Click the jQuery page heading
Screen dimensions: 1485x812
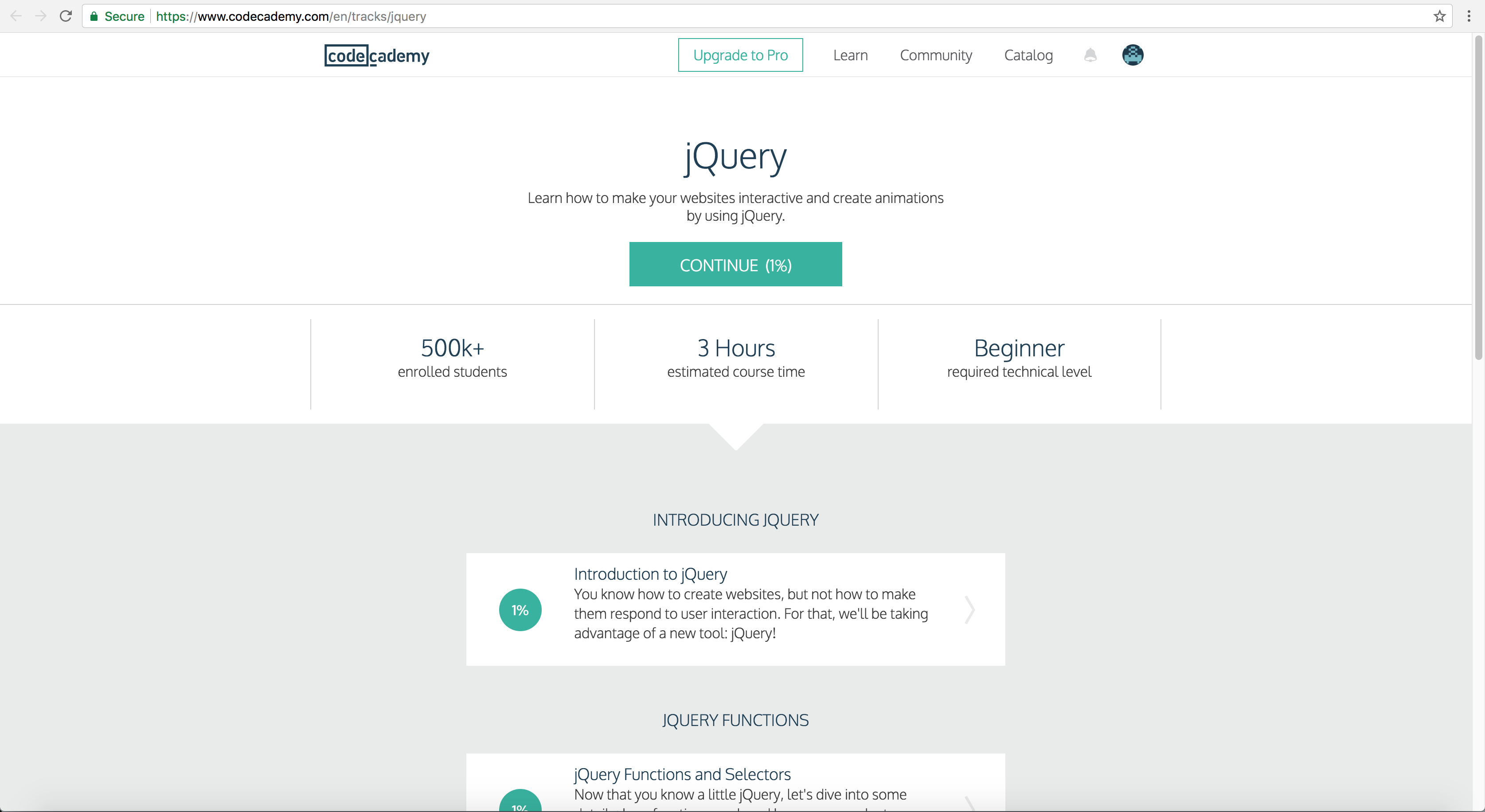tap(735, 157)
